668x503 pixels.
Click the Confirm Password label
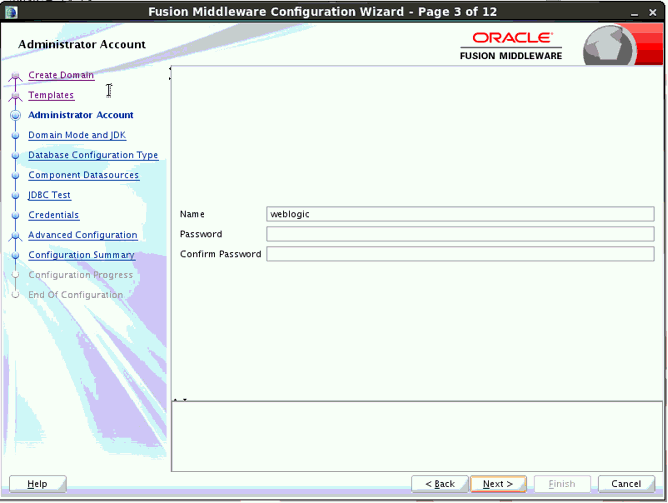coord(221,254)
